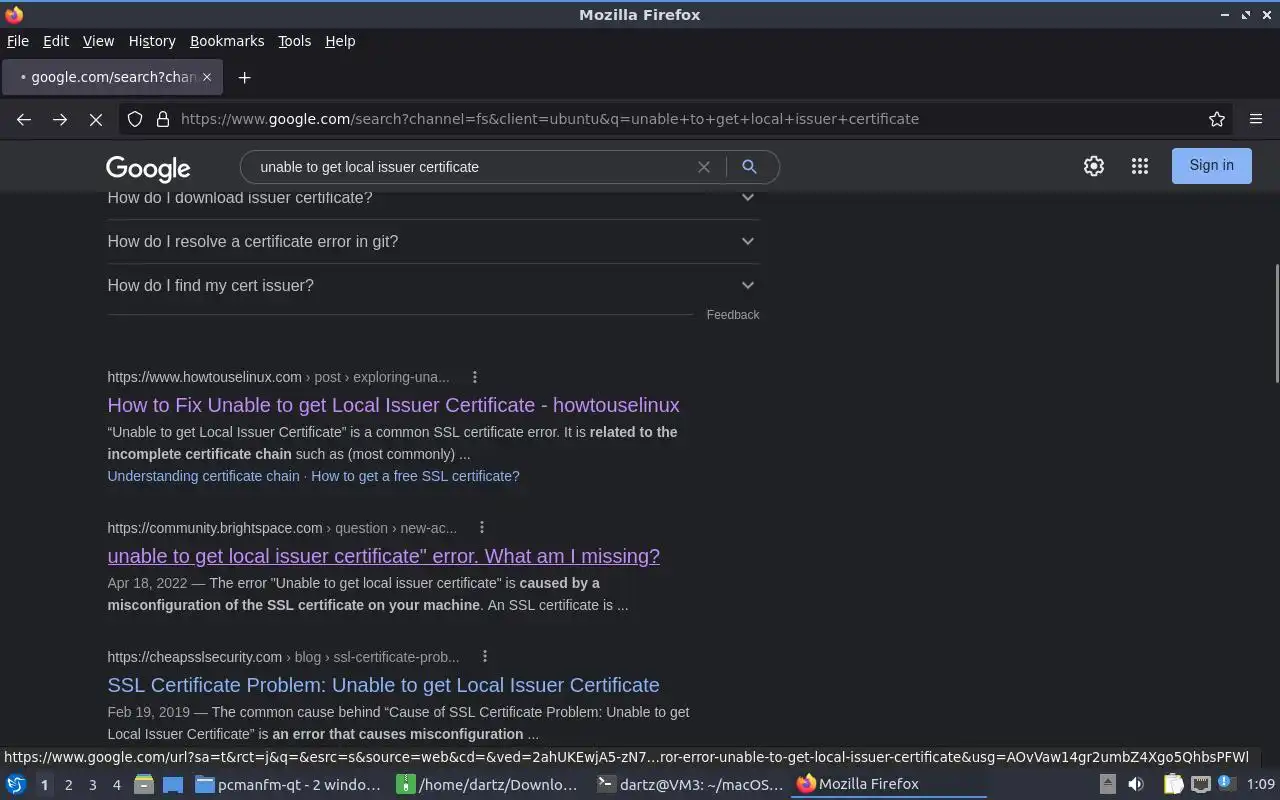Viewport: 1280px width, 800px height.
Task: Open the File menu
Action: click(x=18, y=41)
